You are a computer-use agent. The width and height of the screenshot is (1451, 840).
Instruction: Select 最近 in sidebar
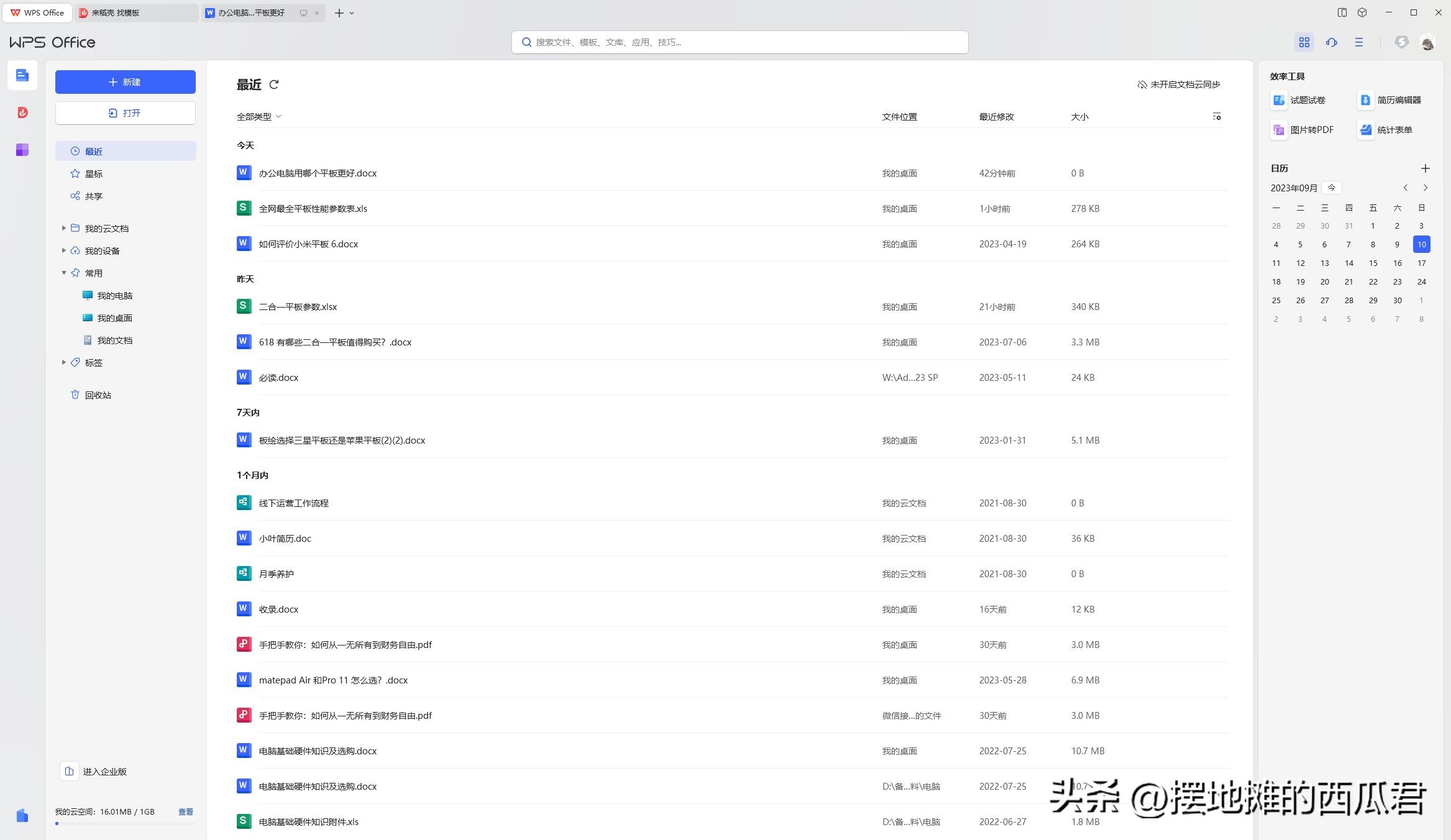(x=126, y=151)
